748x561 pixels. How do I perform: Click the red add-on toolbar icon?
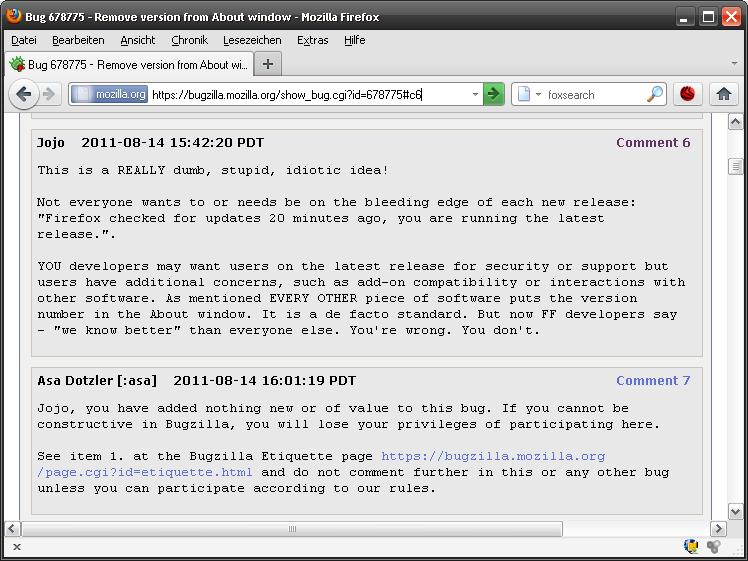point(687,94)
